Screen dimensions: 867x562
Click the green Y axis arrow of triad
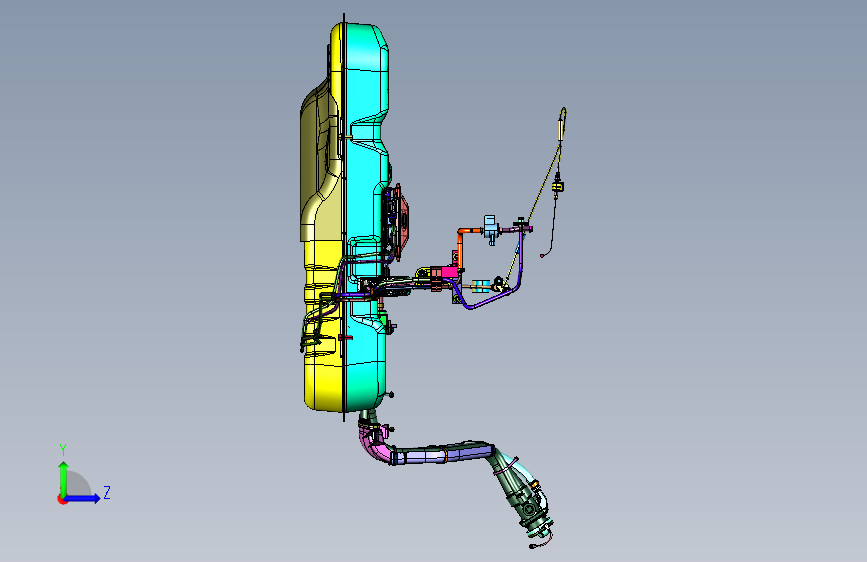(63, 478)
